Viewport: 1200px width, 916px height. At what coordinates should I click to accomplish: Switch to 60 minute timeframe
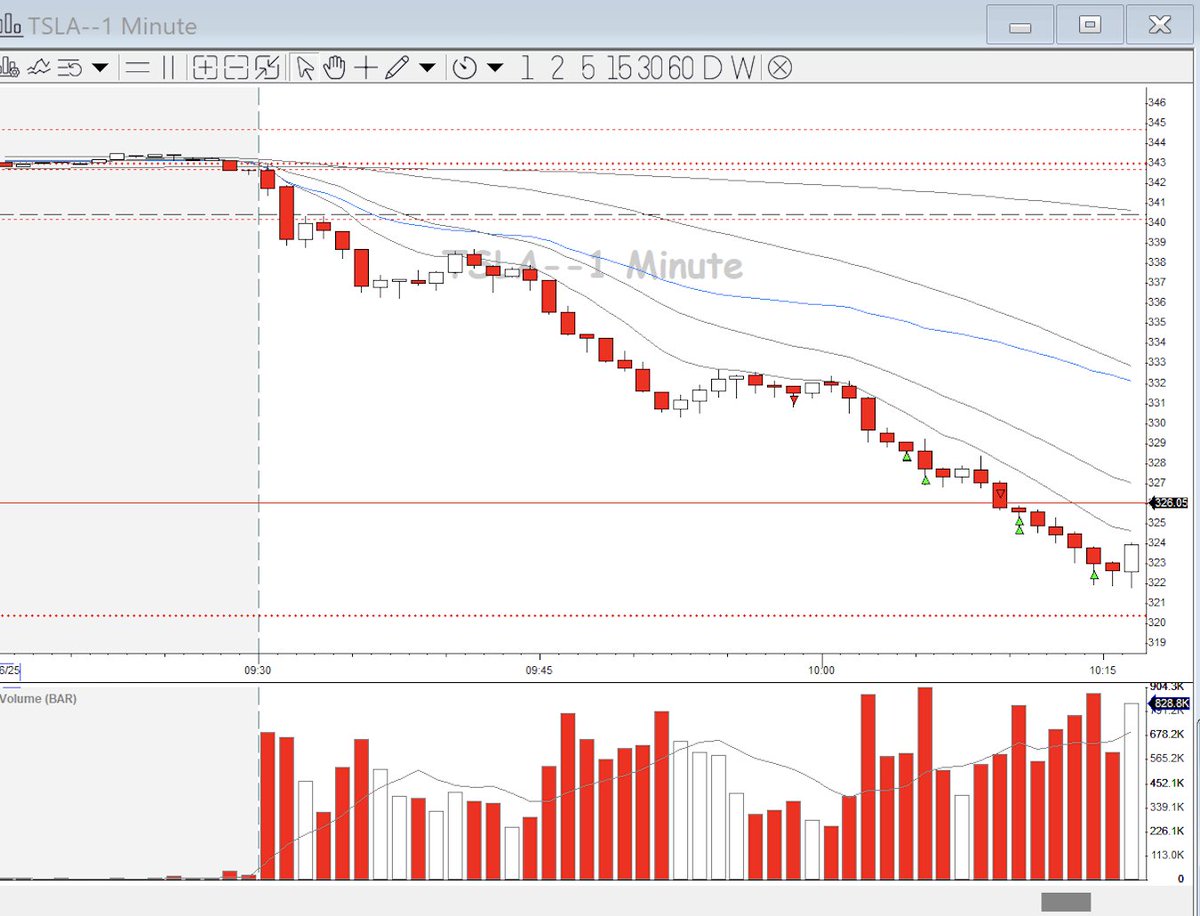pos(681,68)
